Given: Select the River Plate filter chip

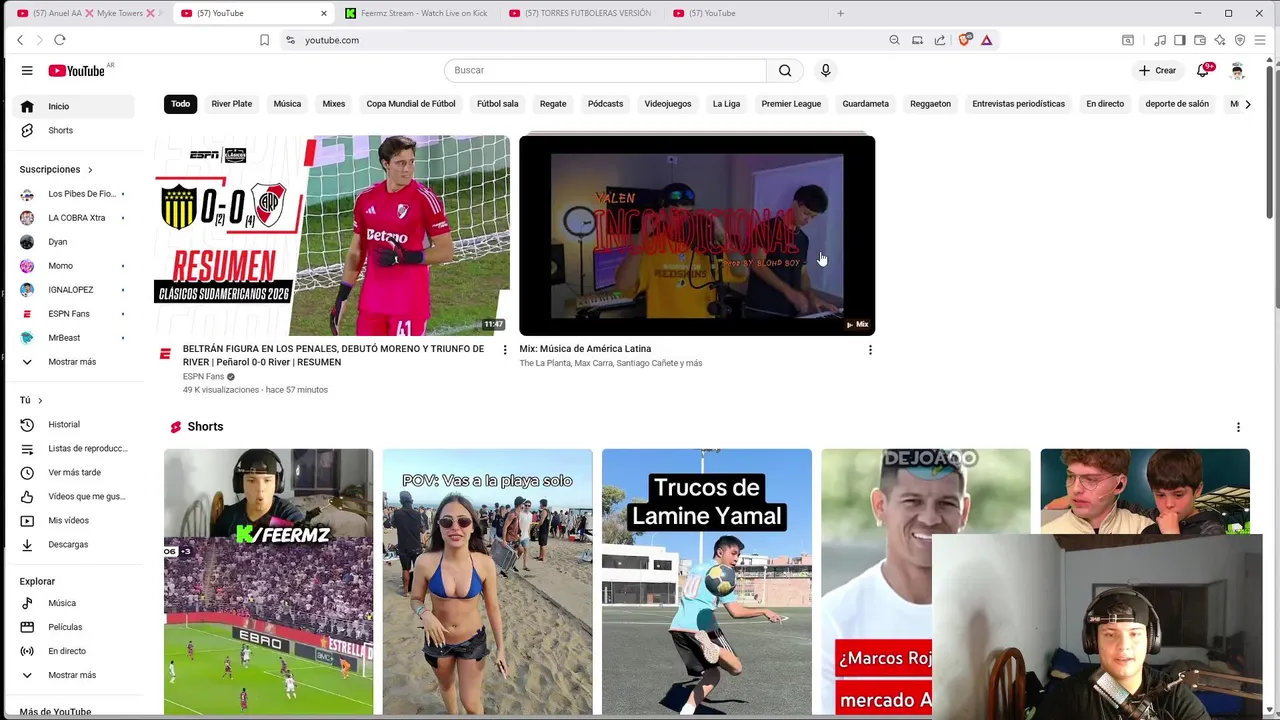Looking at the screenshot, I should click(232, 104).
